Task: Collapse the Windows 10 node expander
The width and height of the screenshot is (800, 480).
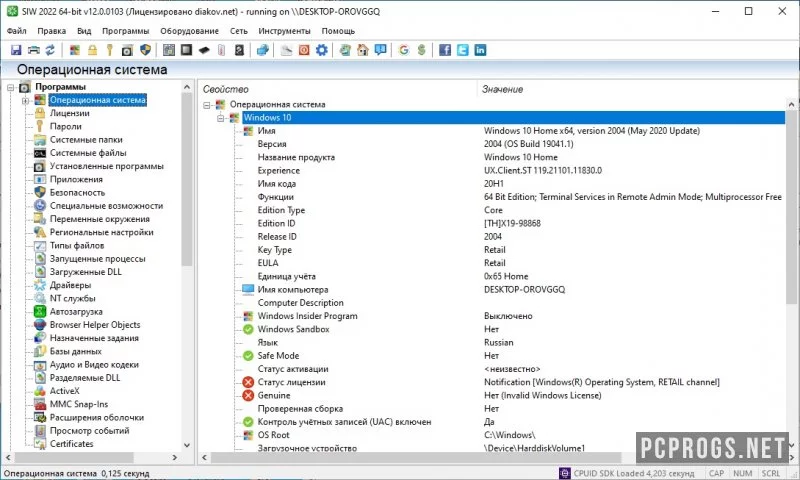Action: tap(220, 118)
